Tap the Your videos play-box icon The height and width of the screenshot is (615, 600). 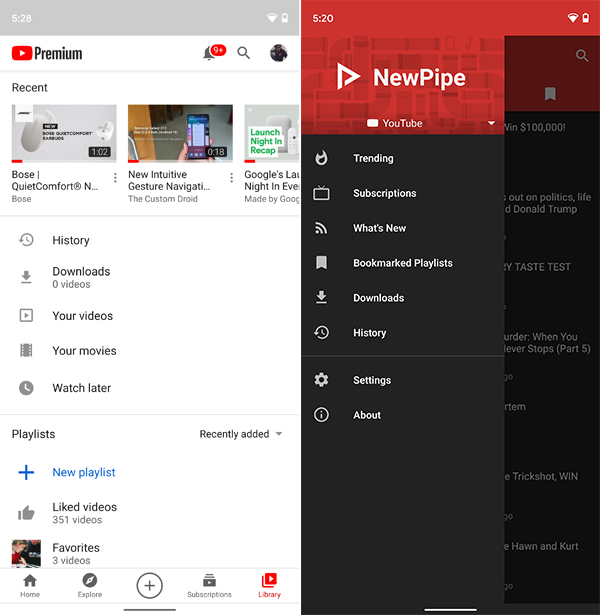(x=26, y=315)
